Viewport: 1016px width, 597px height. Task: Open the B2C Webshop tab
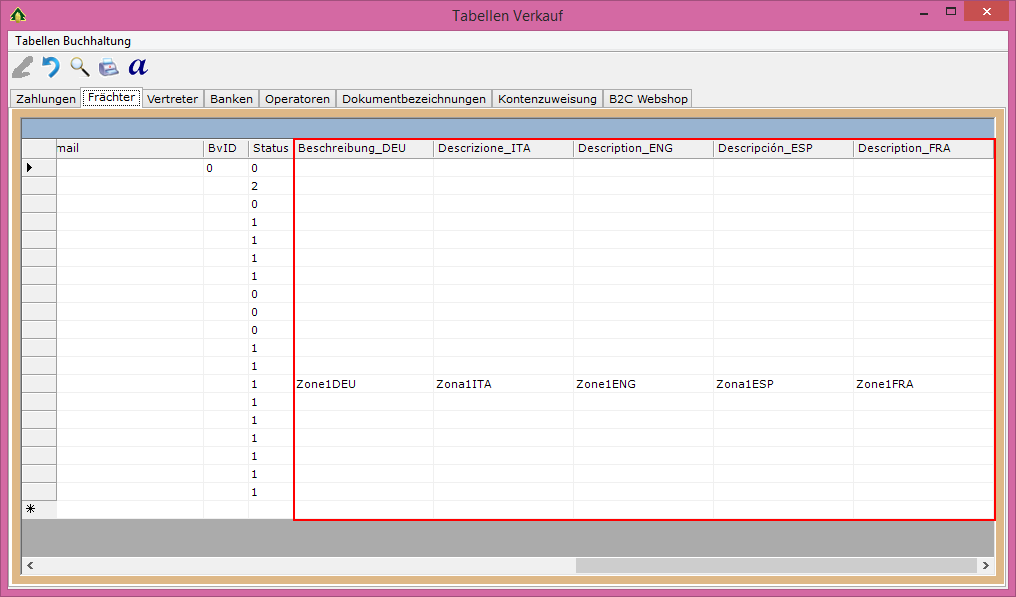click(648, 99)
